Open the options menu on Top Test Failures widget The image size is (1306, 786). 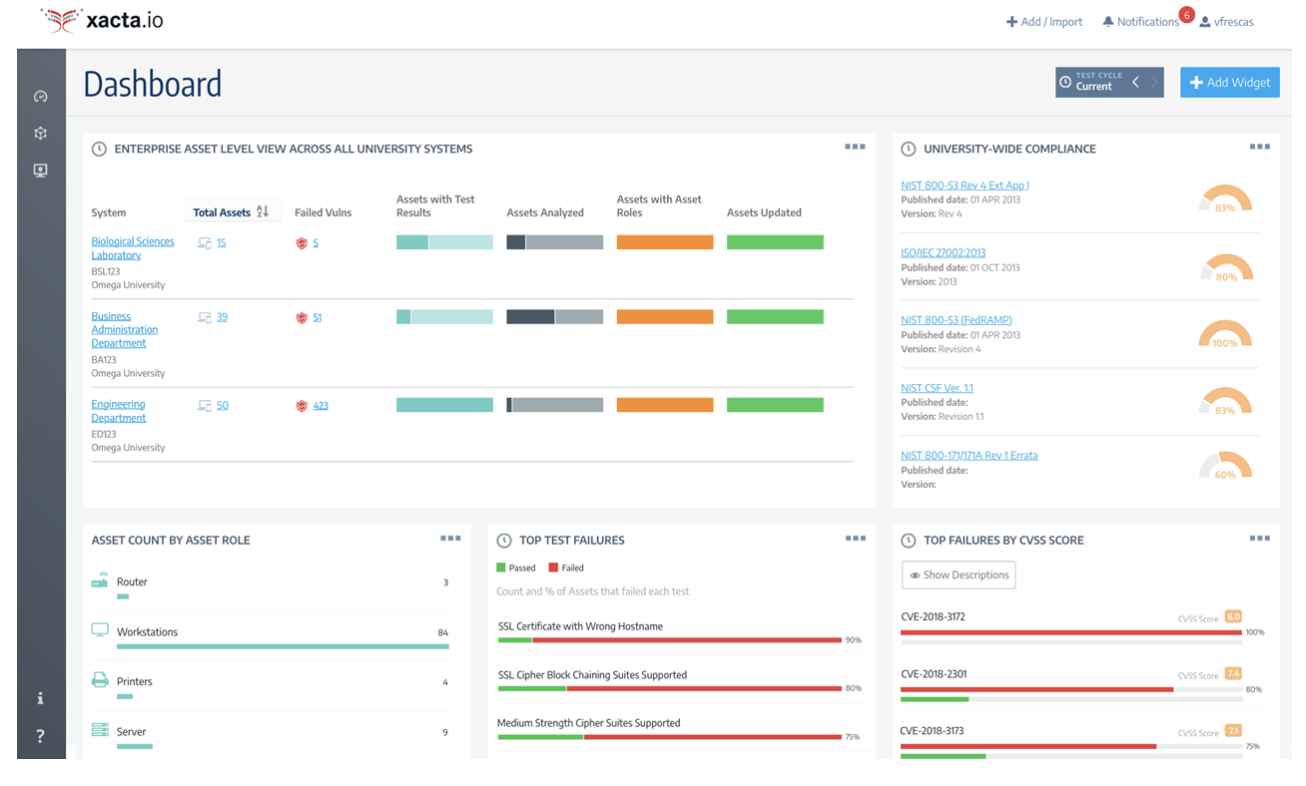pyautogui.click(x=855, y=538)
